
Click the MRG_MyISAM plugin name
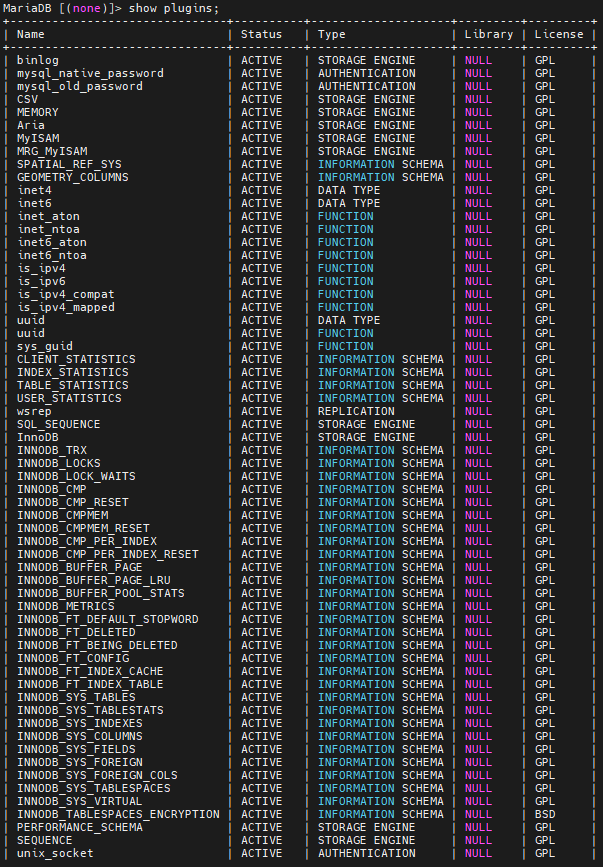pyautogui.click(x=52, y=151)
